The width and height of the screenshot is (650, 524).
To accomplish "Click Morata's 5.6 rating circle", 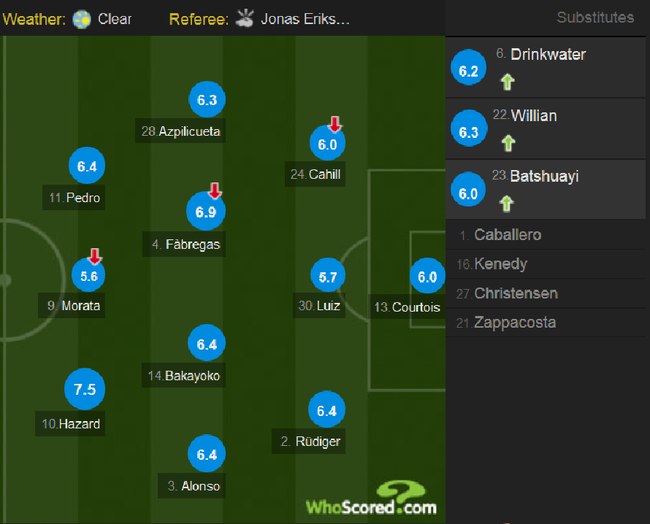I will (88, 275).
